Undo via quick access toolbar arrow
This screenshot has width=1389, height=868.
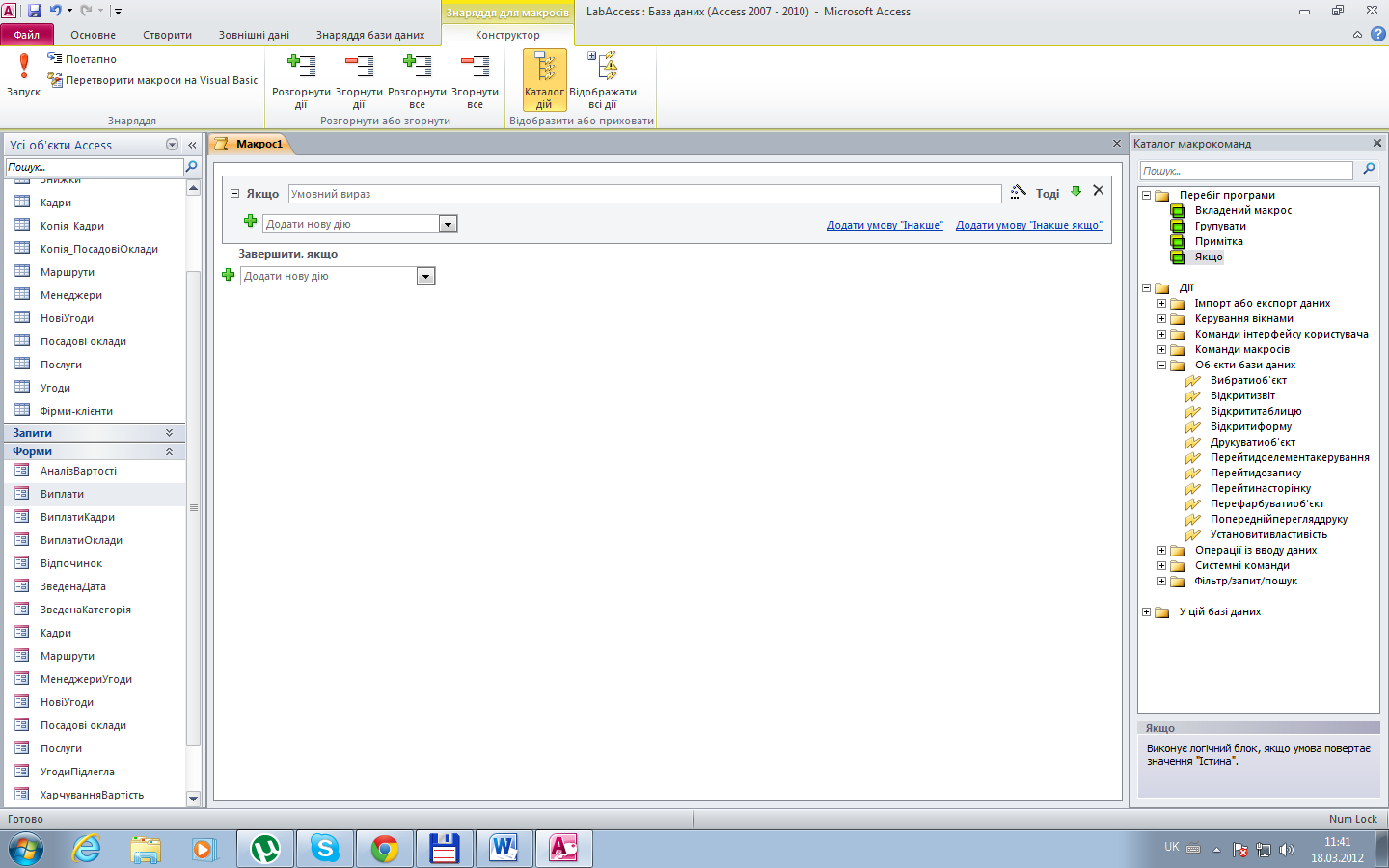coord(56,11)
